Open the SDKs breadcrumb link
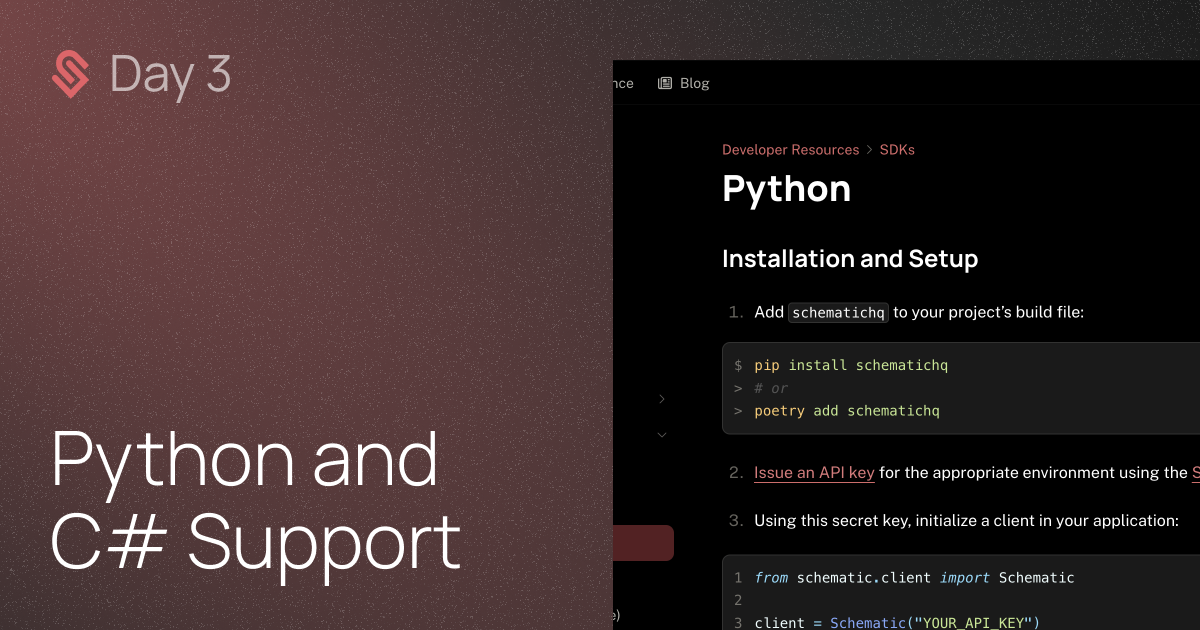The image size is (1200, 630). pos(897,149)
